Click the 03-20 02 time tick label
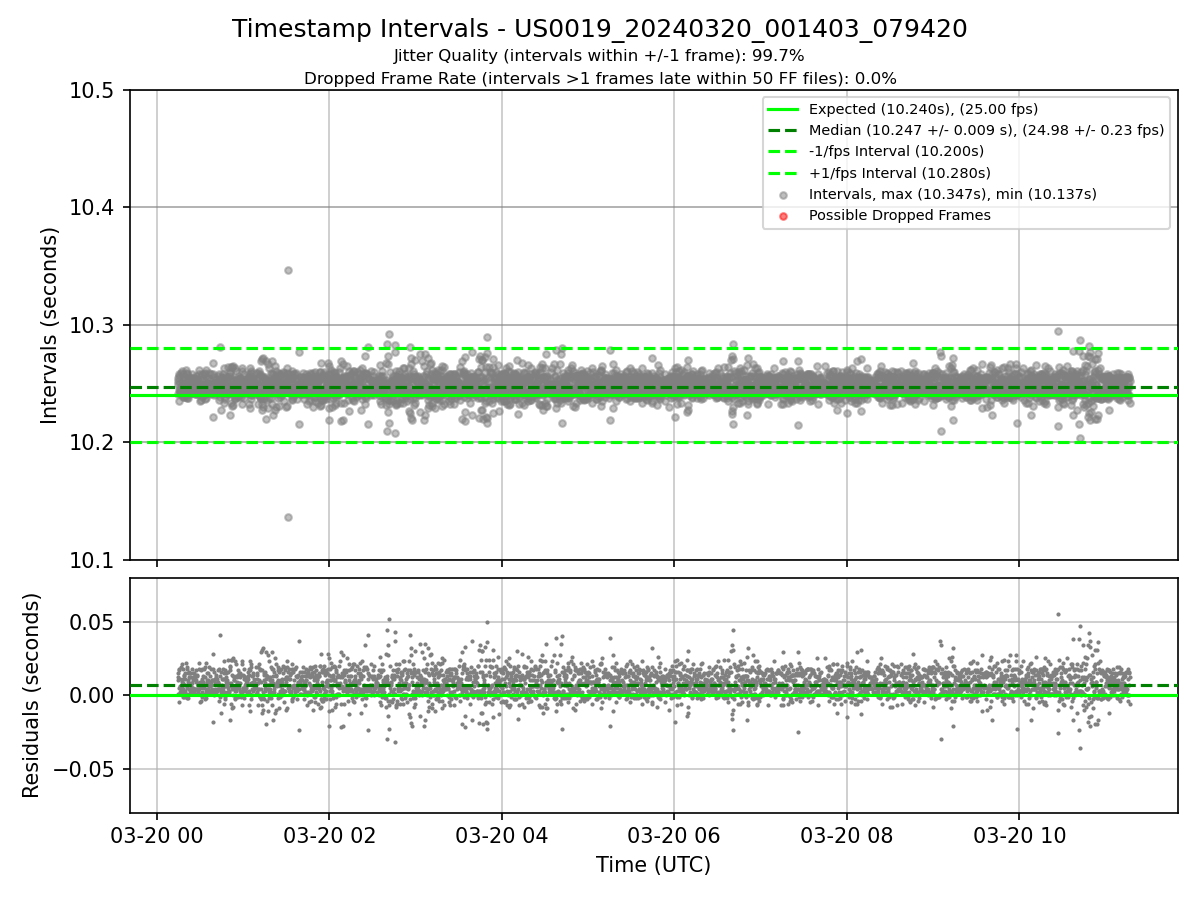This screenshot has width=1200, height=900. (329, 834)
